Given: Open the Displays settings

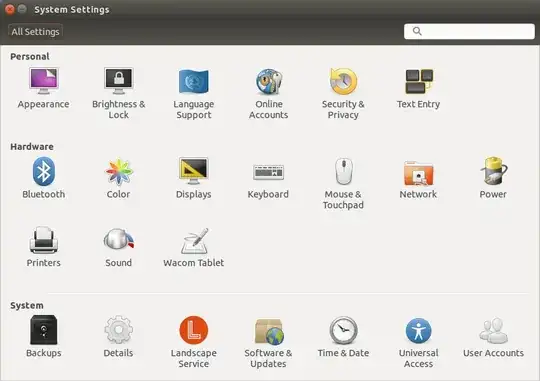Looking at the screenshot, I should [x=194, y=171].
